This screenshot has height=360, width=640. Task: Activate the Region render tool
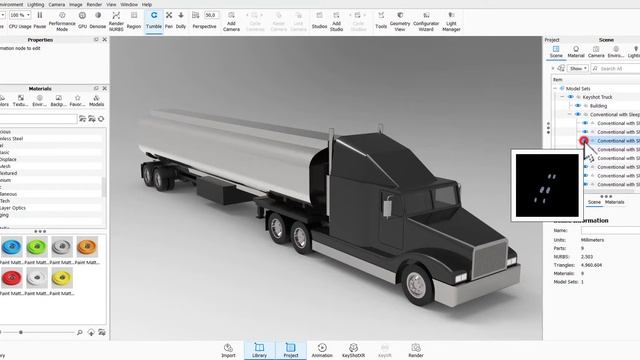[133, 20]
